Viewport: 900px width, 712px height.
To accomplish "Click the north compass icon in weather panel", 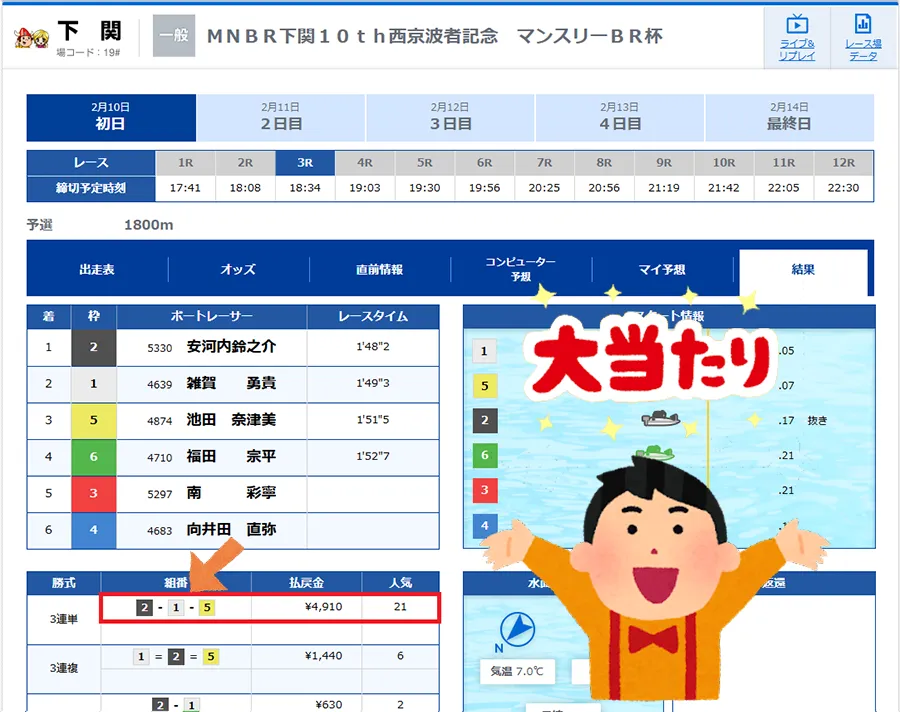I will pyautogui.click(x=516, y=628).
